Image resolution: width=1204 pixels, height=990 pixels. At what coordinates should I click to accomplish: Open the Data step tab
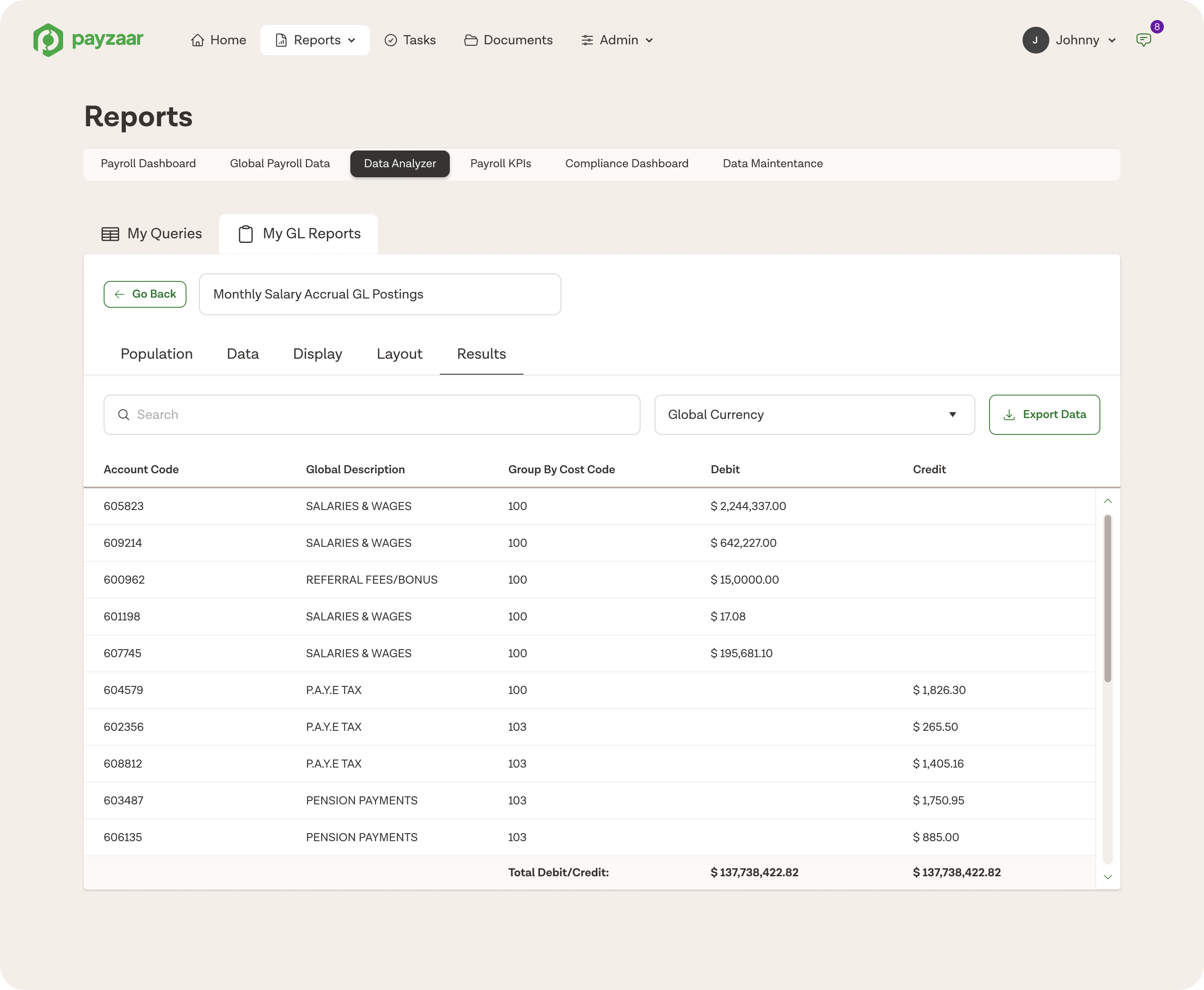(242, 354)
